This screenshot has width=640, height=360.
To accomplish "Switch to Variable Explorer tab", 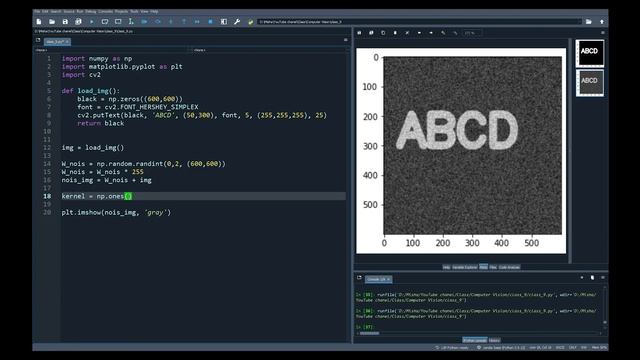I will [x=464, y=267].
